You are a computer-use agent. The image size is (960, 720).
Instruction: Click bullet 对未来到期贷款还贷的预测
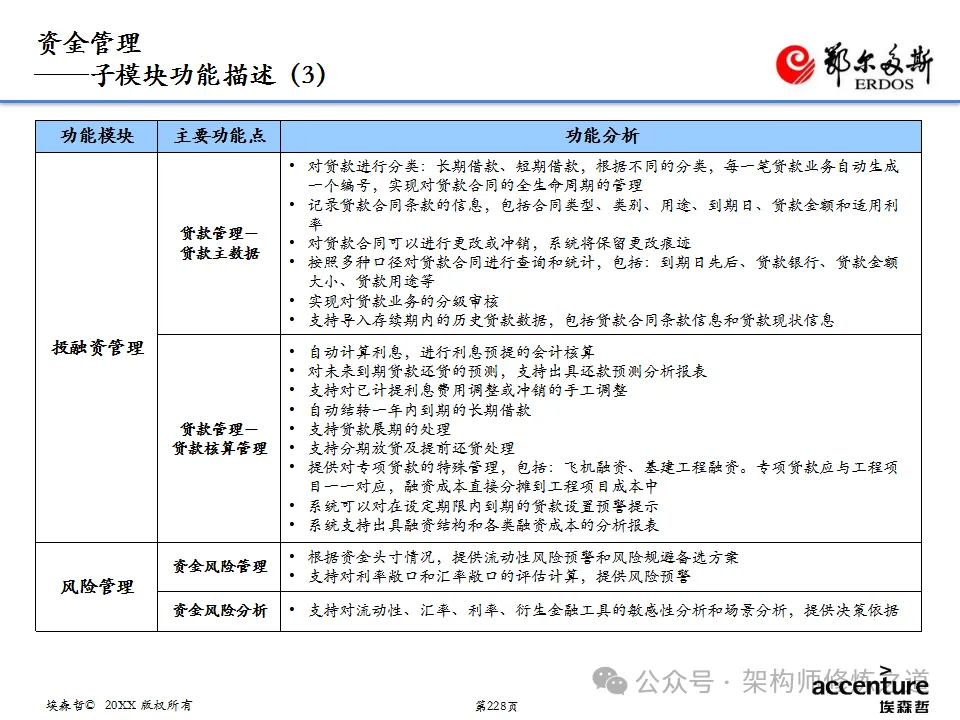(x=507, y=371)
